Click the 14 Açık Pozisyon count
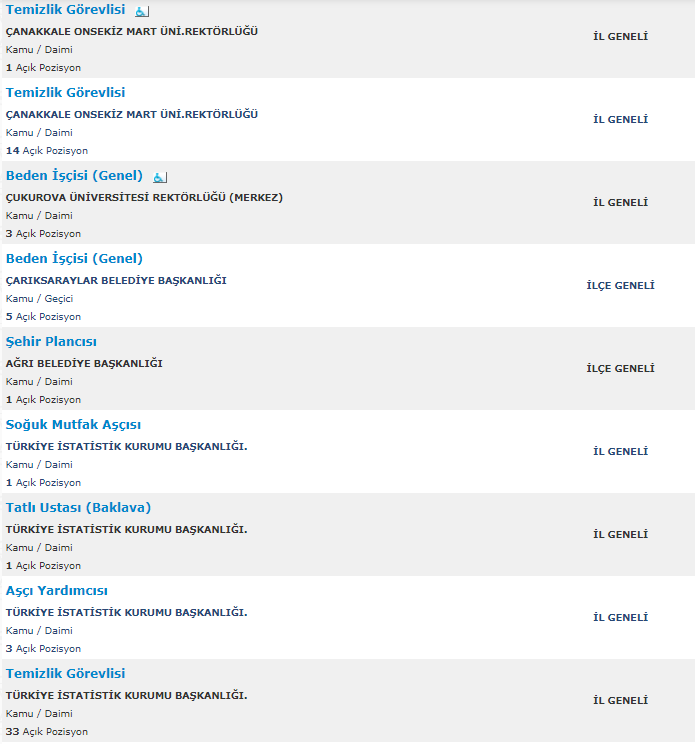The height and width of the screenshot is (744, 695). [x=47, y=151]
